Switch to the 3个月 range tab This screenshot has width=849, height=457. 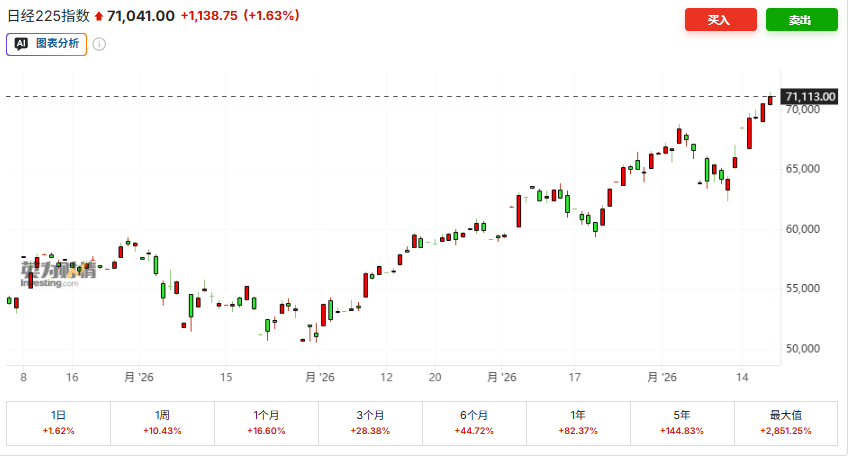[x=370, y=423]
